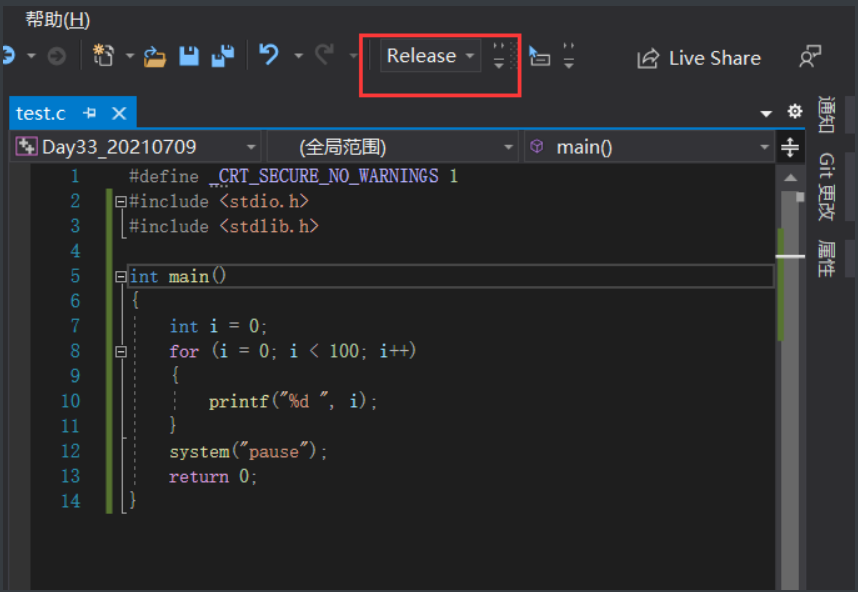
Task: Collapse the for loop at line 8
Action: point(121,352)
